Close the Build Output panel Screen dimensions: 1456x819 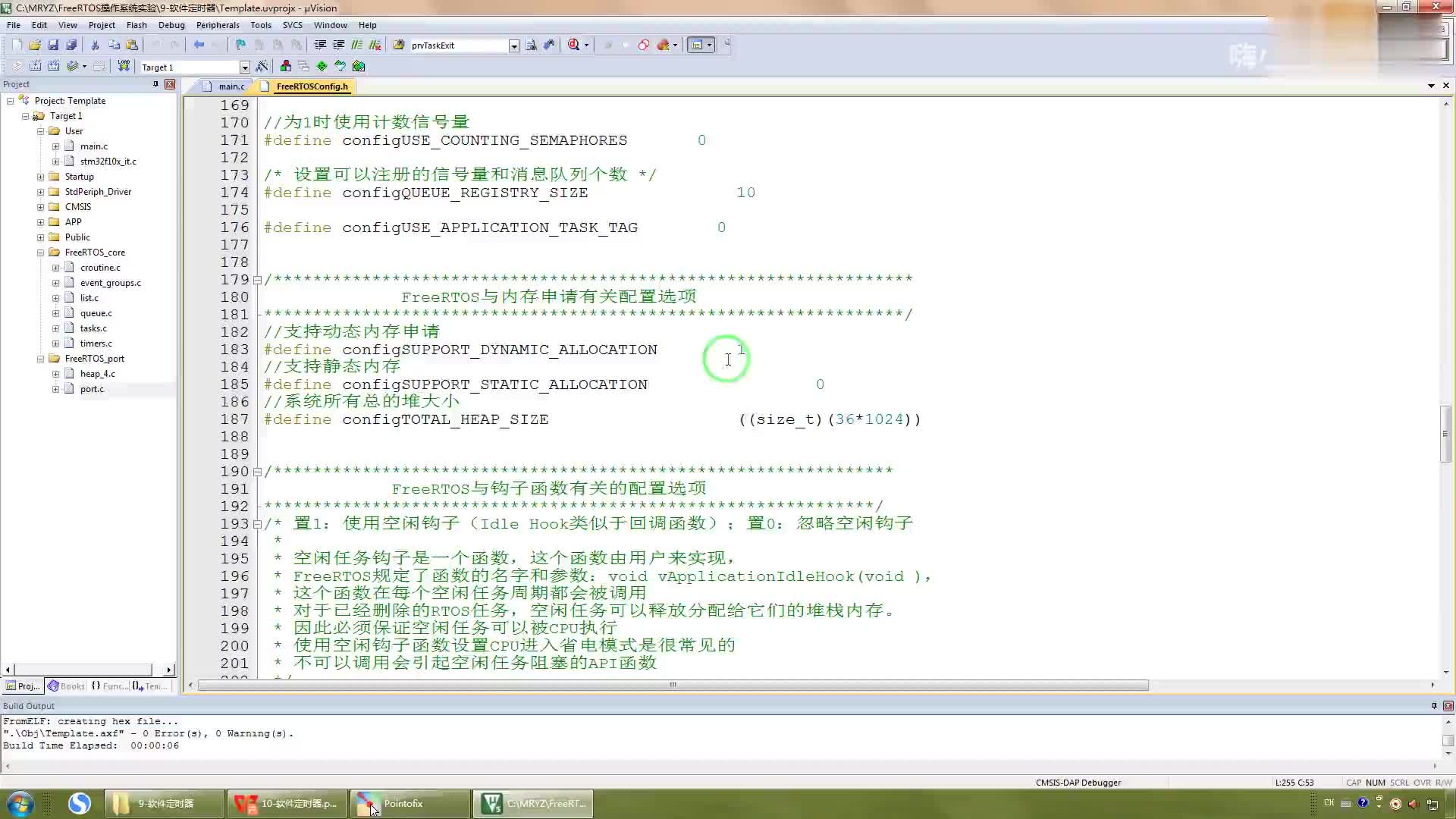click(1448, 705)
